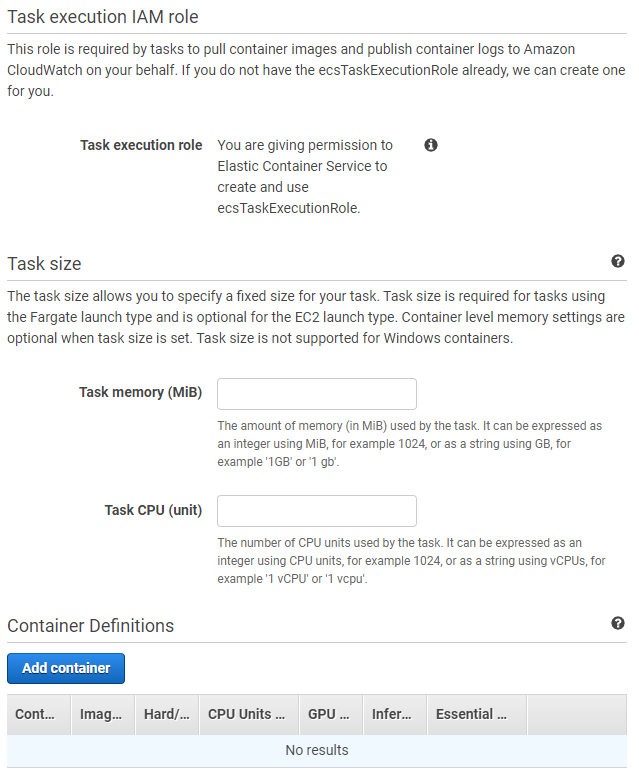Click the CPU help text mentioning '1 vCPU'

pyautogui.click(x=411, y=561)
